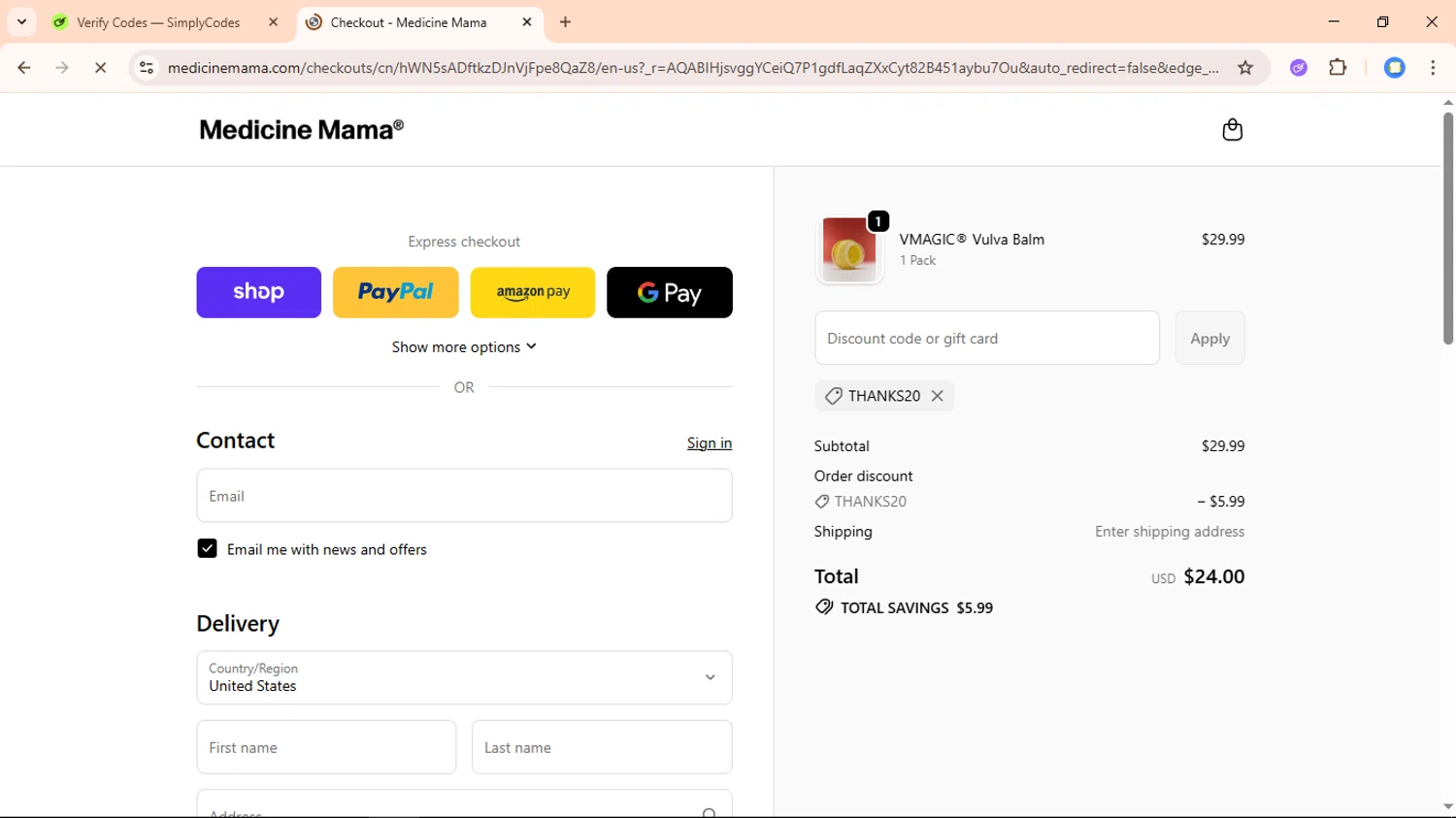Click the THANKS20 tag icon under Order discount

[x=822, y=502]
